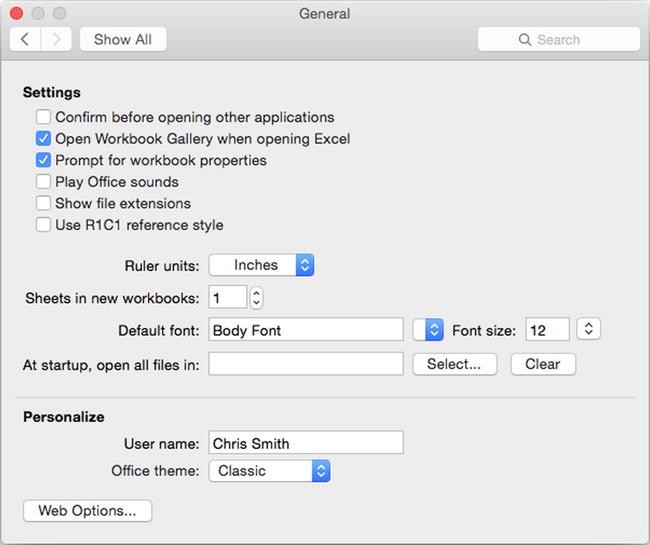Close the General preferences window

pyautogui.click(x=17, y=13)
